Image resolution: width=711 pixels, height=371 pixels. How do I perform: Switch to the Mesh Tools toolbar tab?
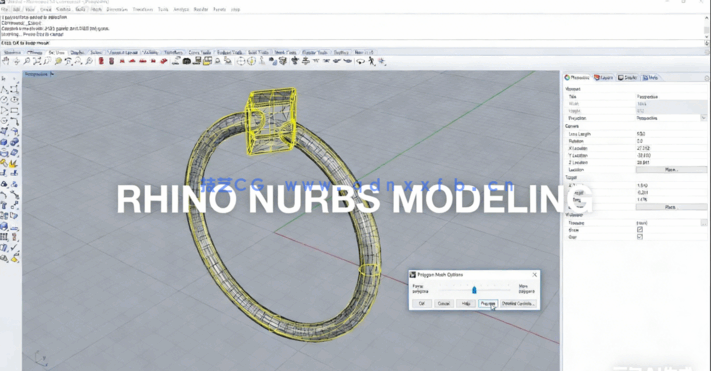click(285, 53)
